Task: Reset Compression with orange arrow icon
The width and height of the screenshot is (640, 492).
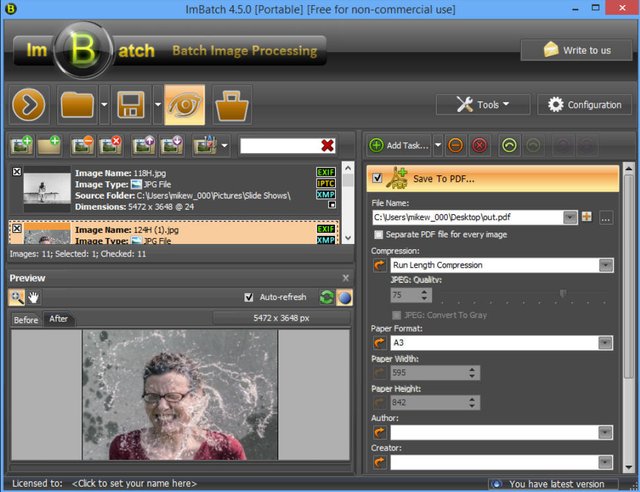Action: tap(380, 265)
